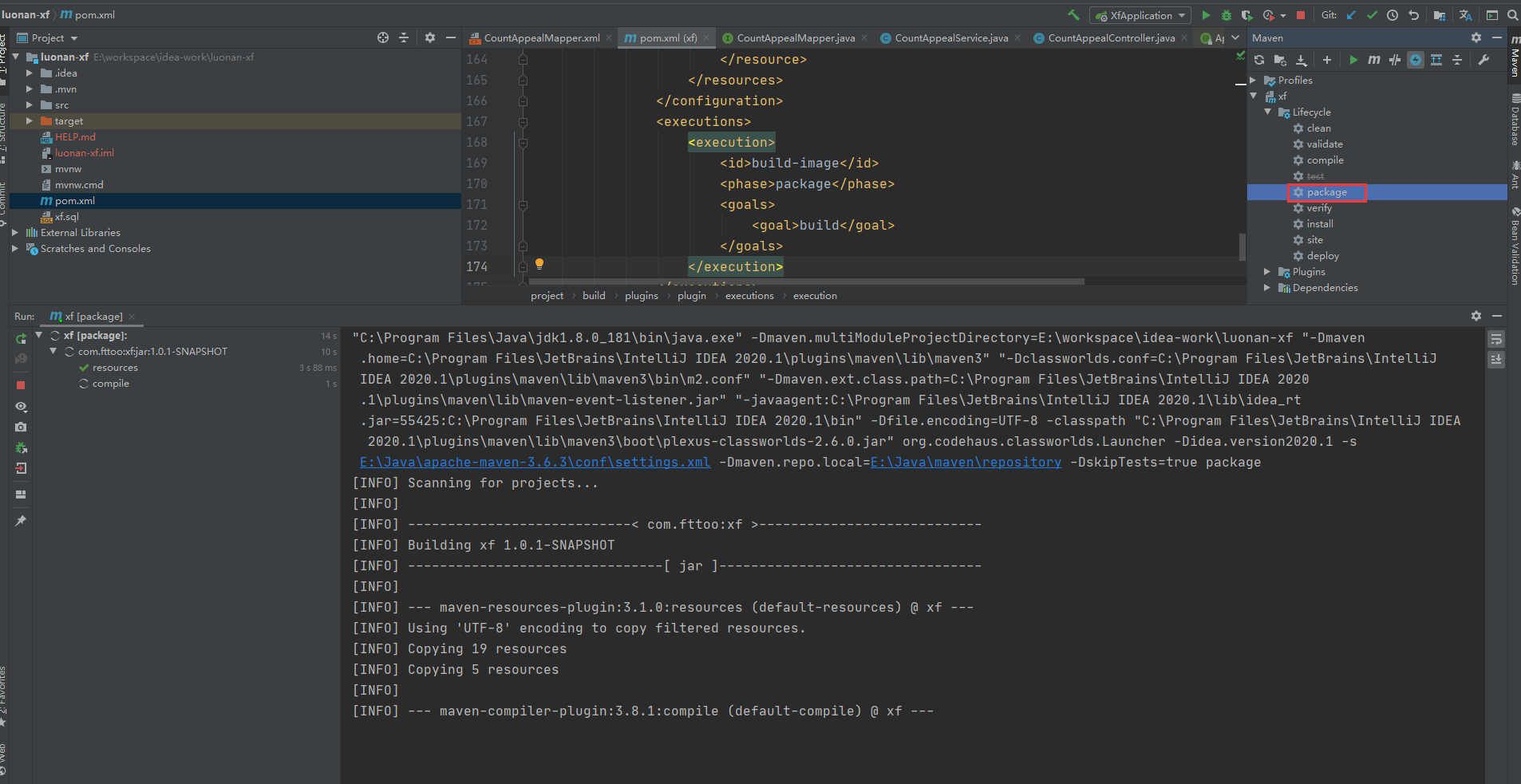
Task: Open the maven repository path link
Action: (x=966, y=463)
